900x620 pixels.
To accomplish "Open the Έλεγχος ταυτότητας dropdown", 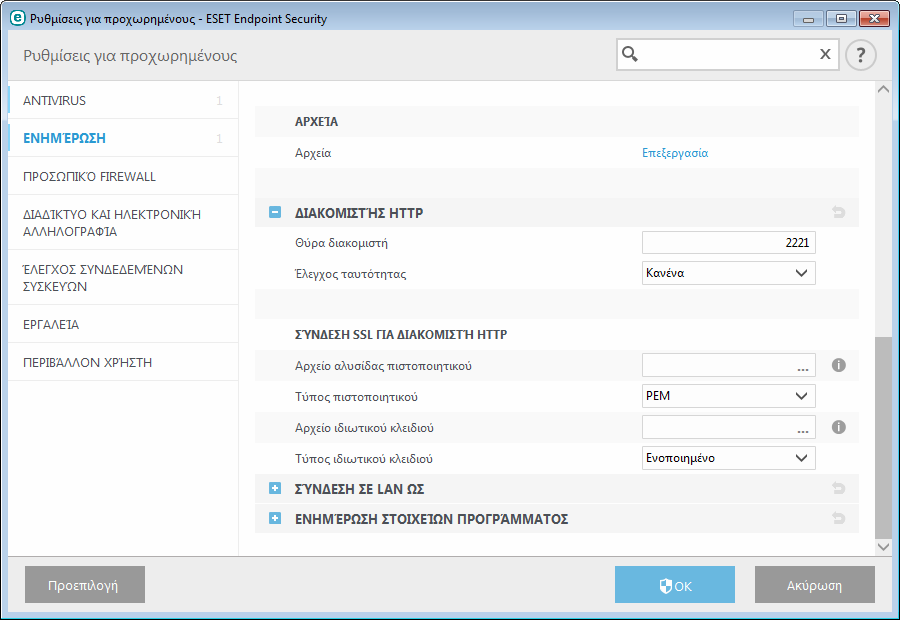I will click(x=728, y=273).
